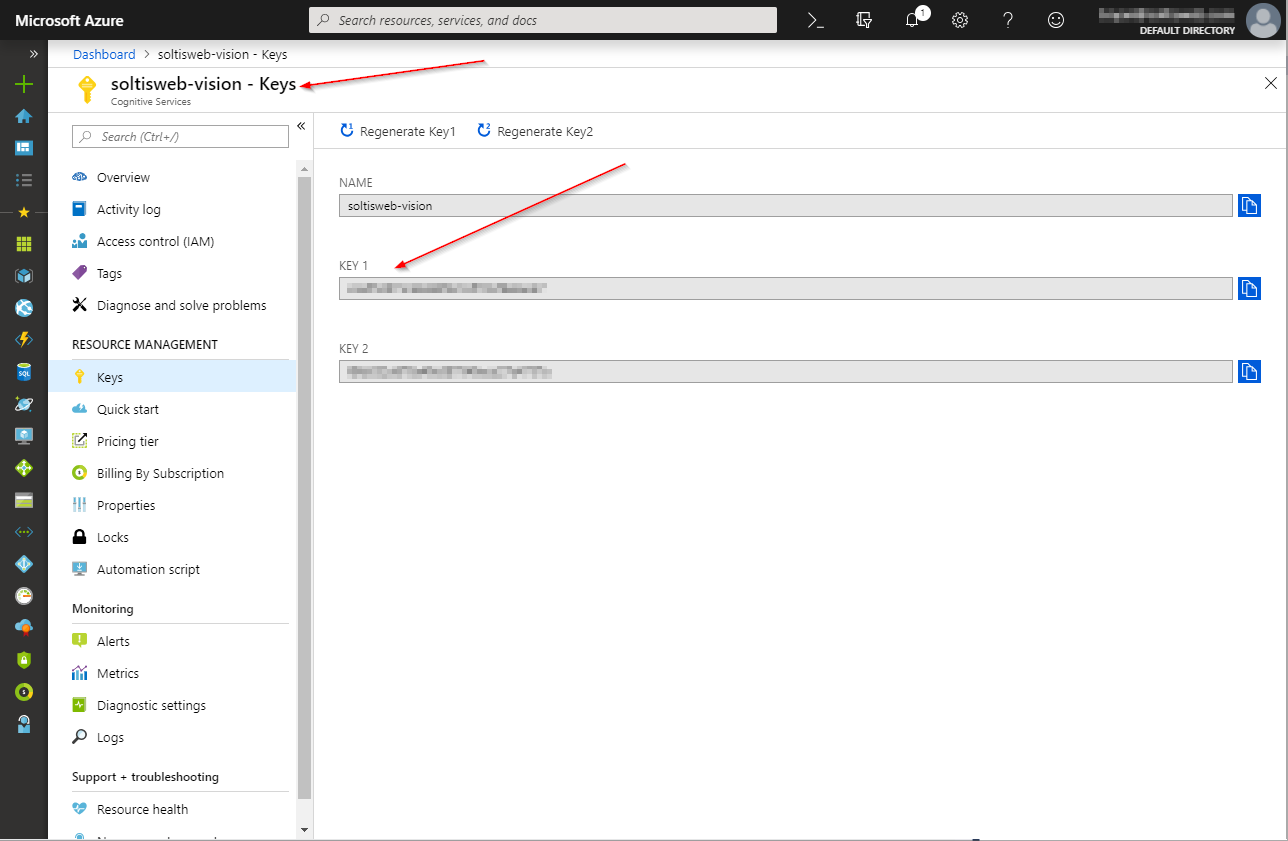The height and width of the screenshot is (841, 1288).
Task: Open the feedback smiley icon
Action: [1056, 20]
